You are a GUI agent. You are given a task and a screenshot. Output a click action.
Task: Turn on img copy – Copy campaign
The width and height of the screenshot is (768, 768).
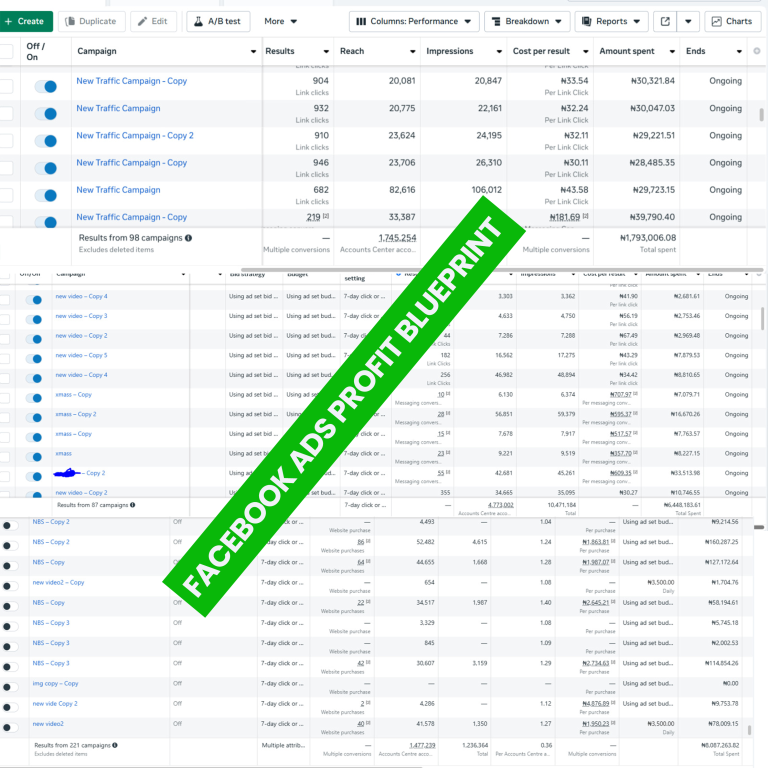tap(10, 687)
